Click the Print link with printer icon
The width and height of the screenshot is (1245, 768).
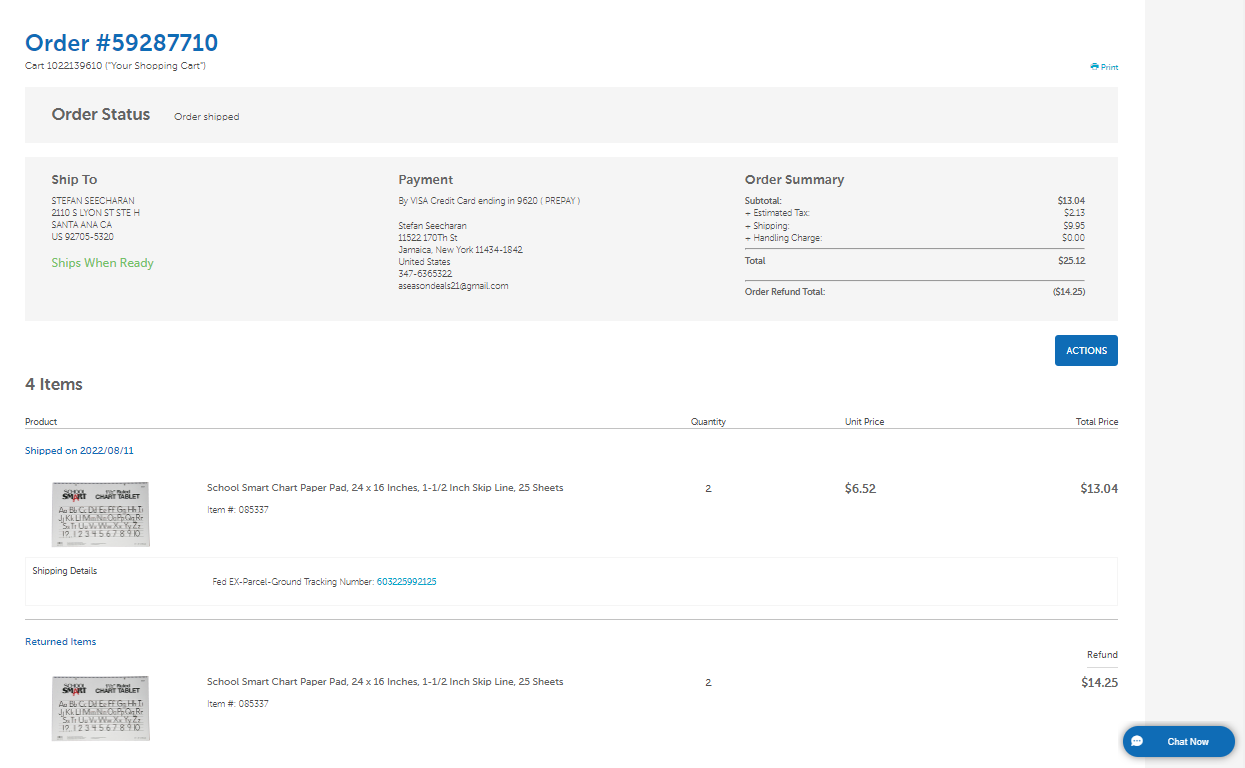(x=1104, y=67)
